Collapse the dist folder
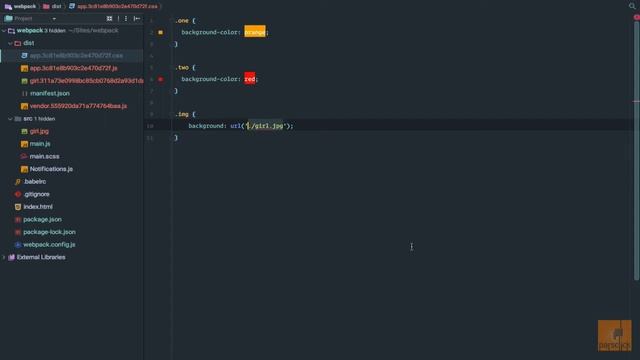Image resolution: width=640 pixels, height=360 pixels. point(10,43)
